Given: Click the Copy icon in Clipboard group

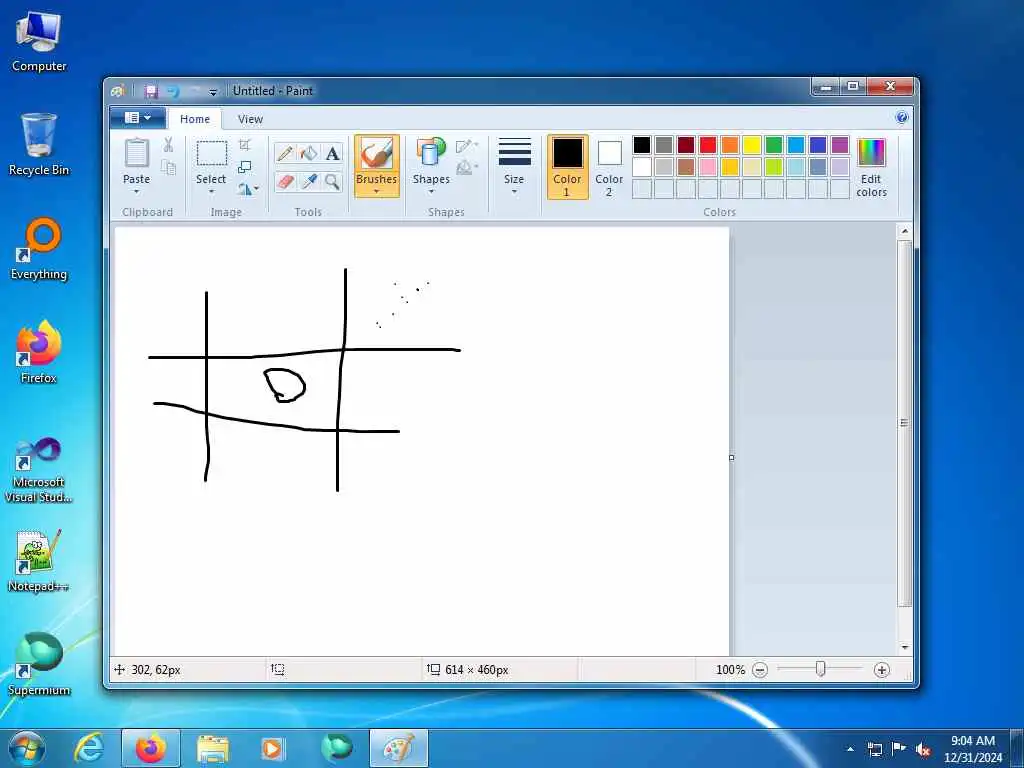Looking at the screenshot, I should (168, 168).
